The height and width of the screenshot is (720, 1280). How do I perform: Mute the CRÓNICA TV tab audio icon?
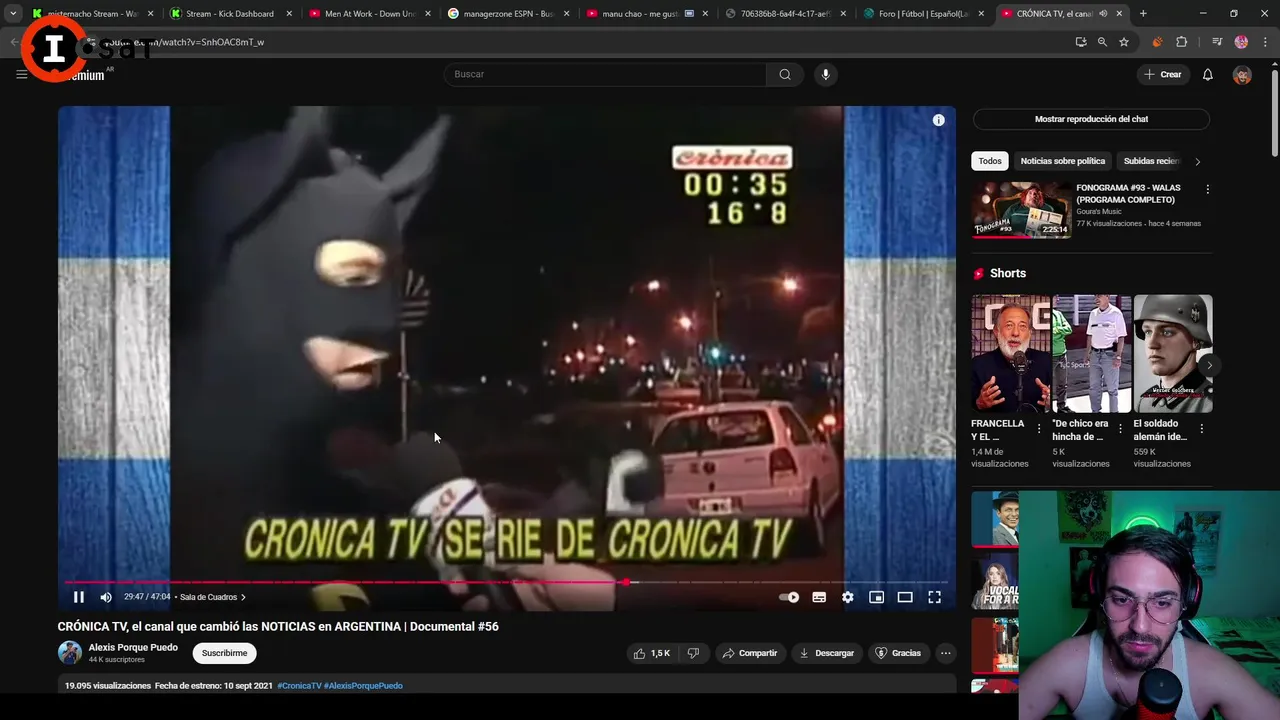click(x=1103, y=14)
